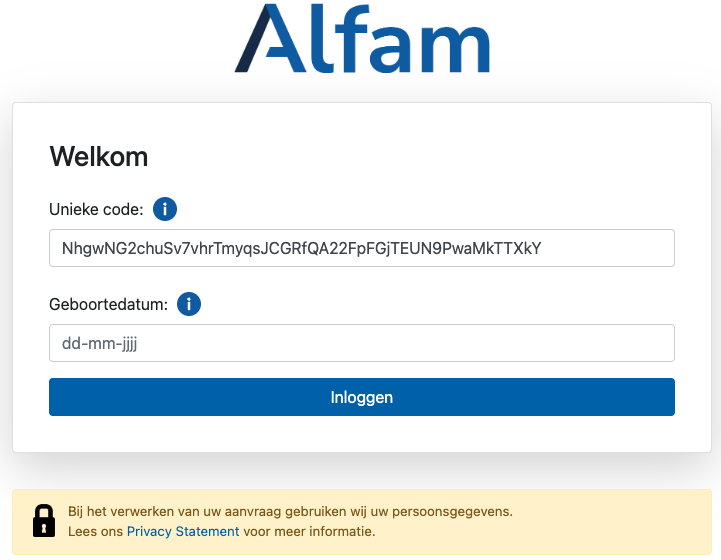Click the "Geboortedatum:" label
This screenshot has height=560, width=721.
tap(109, 304)
